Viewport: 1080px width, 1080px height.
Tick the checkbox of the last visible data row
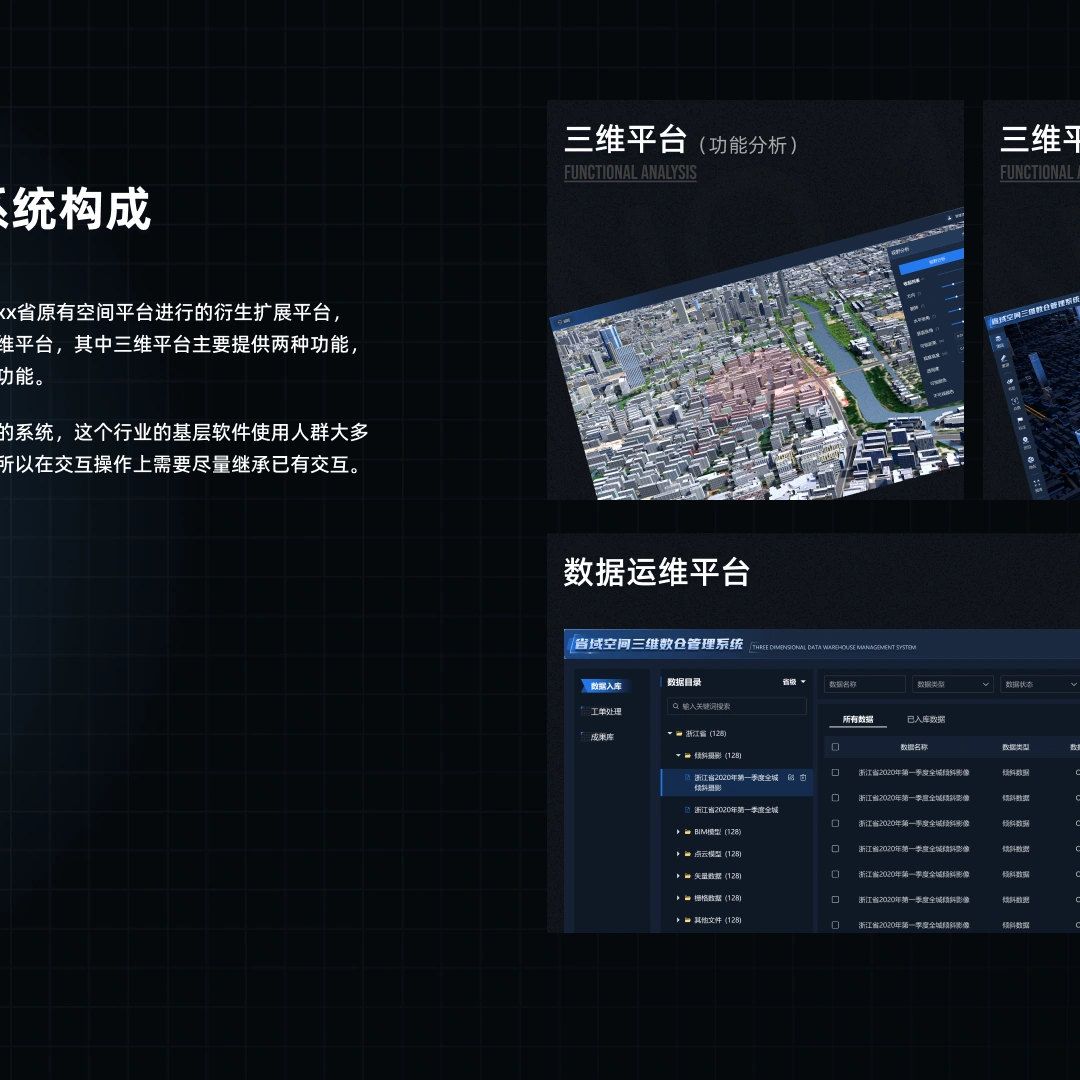(835, 925)
